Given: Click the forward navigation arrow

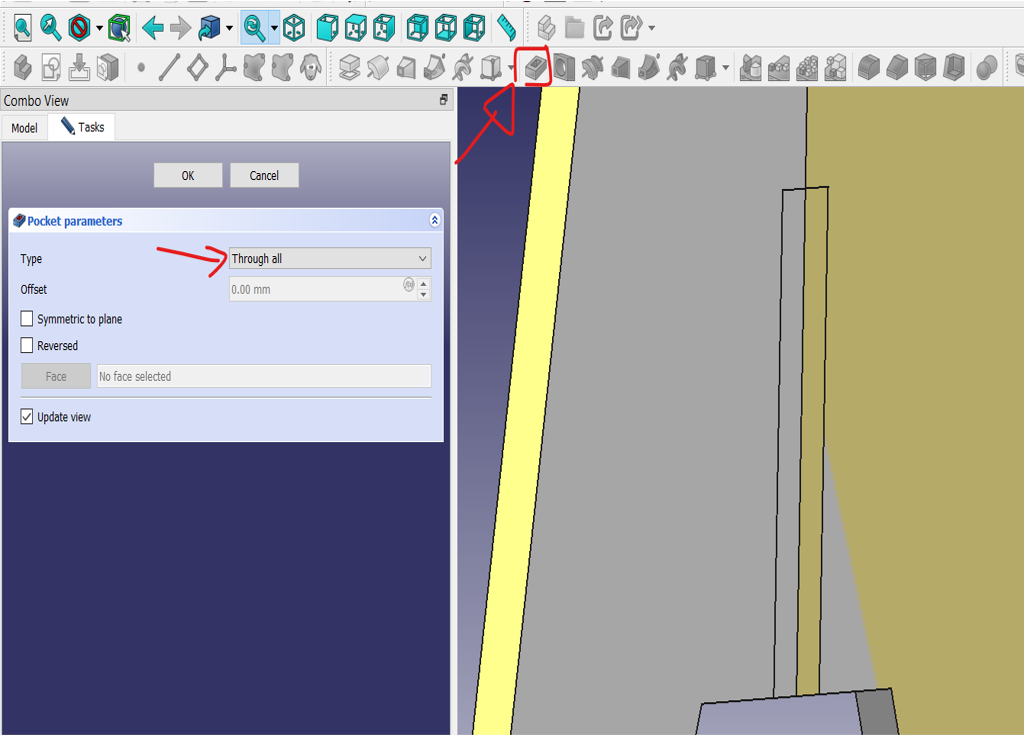Looking at the screenshot, I should pos(180,28).
